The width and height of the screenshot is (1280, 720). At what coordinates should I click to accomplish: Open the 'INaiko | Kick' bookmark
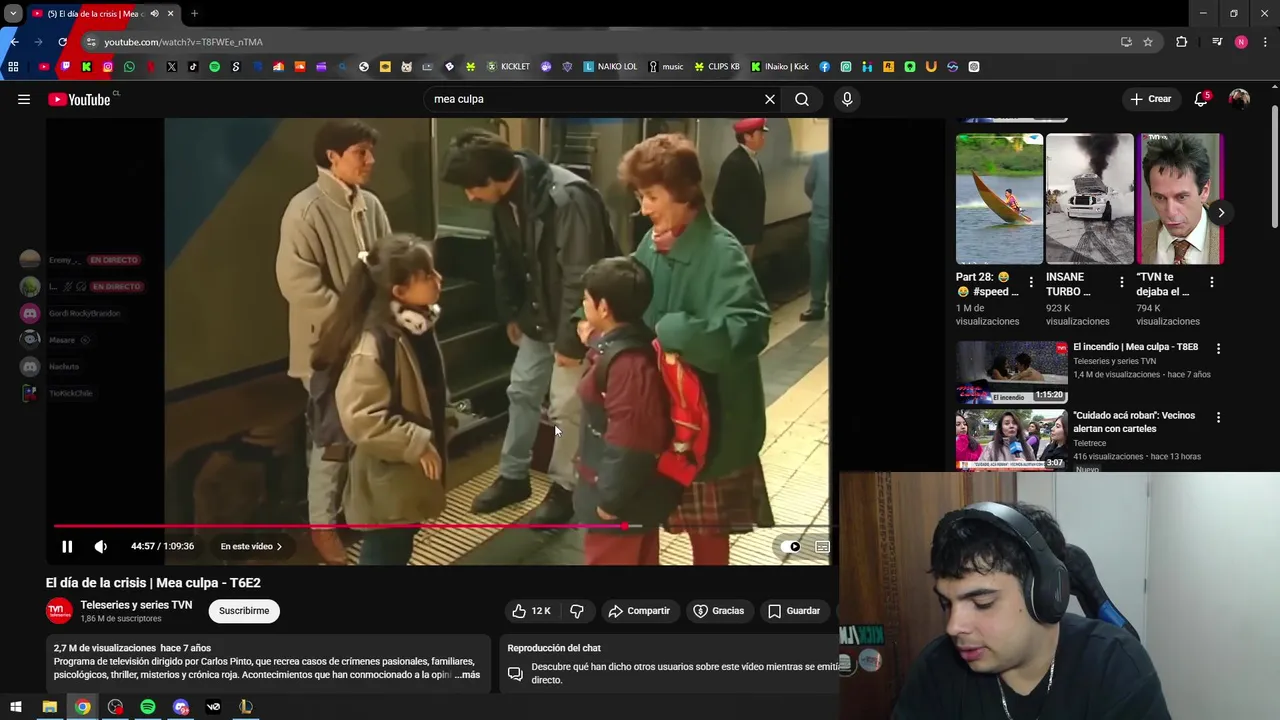[x=780, y=67]
